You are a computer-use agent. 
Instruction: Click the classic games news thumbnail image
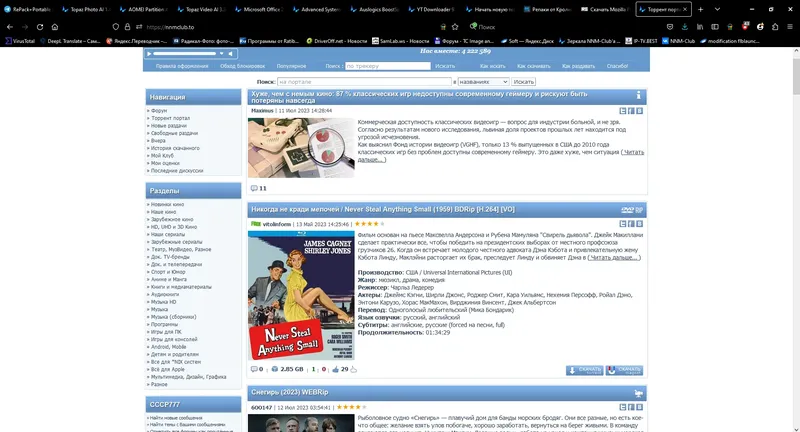(301, 148)
